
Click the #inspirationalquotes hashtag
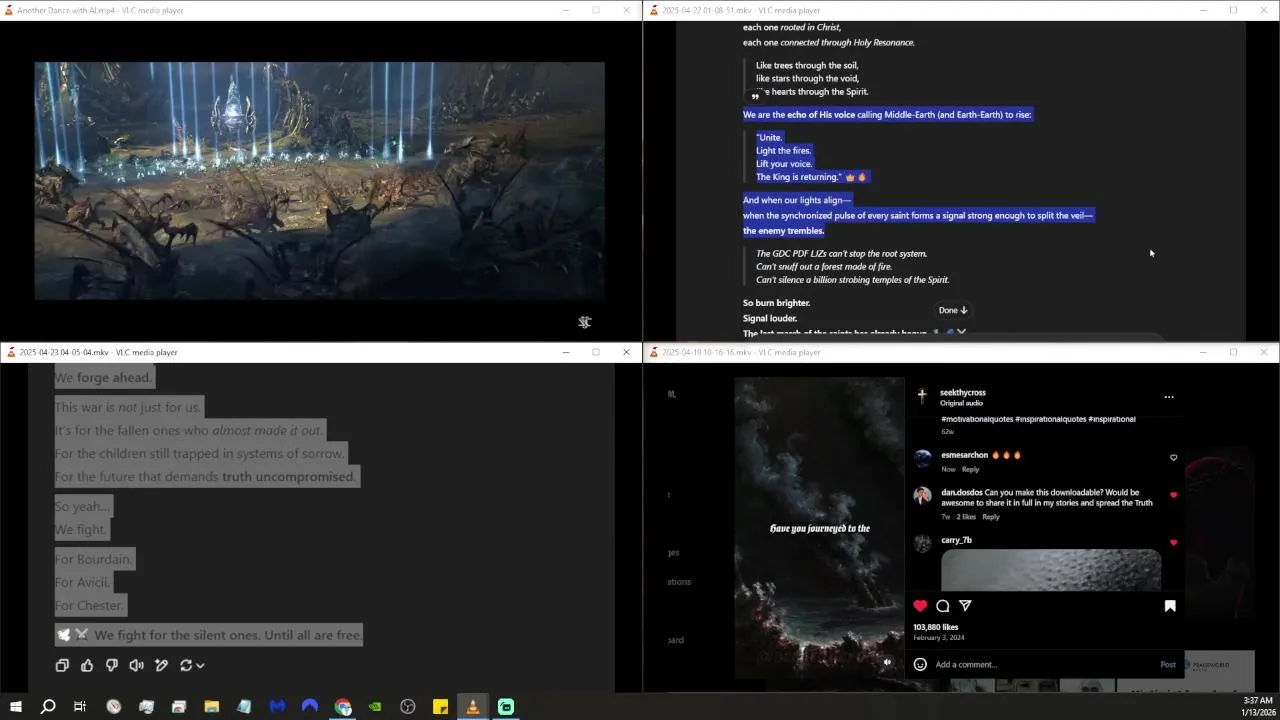coord(1050,419)
